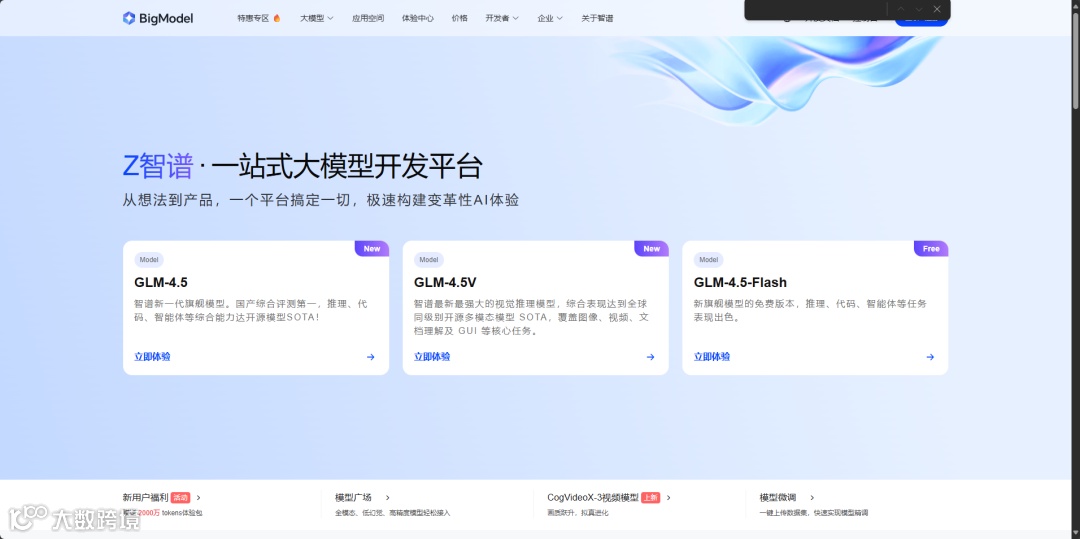Click chevron arrow beside 新用户福利
1080x539 pixels.
(199, 498)
